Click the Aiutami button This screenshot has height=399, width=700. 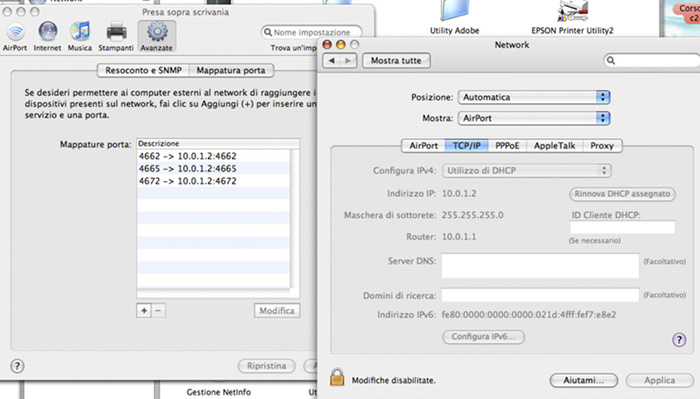click(583, 380)
